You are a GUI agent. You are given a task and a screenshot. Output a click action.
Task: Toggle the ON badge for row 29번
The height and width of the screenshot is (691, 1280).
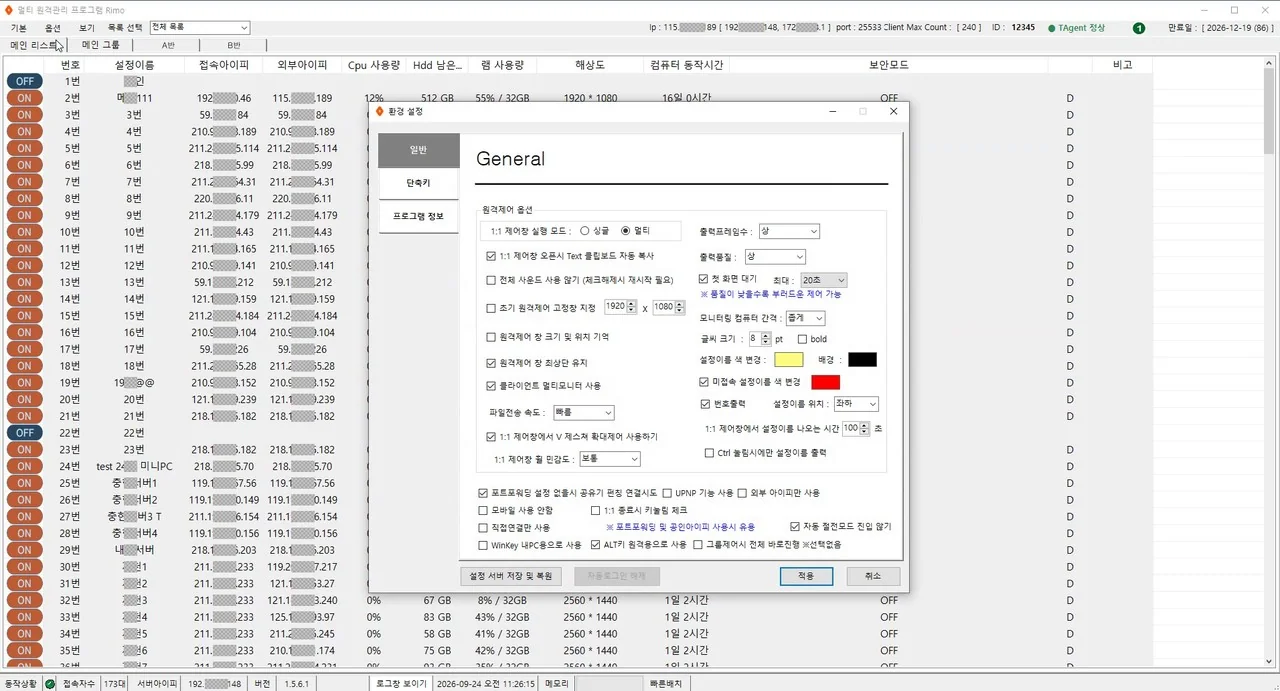click(24, 550)
